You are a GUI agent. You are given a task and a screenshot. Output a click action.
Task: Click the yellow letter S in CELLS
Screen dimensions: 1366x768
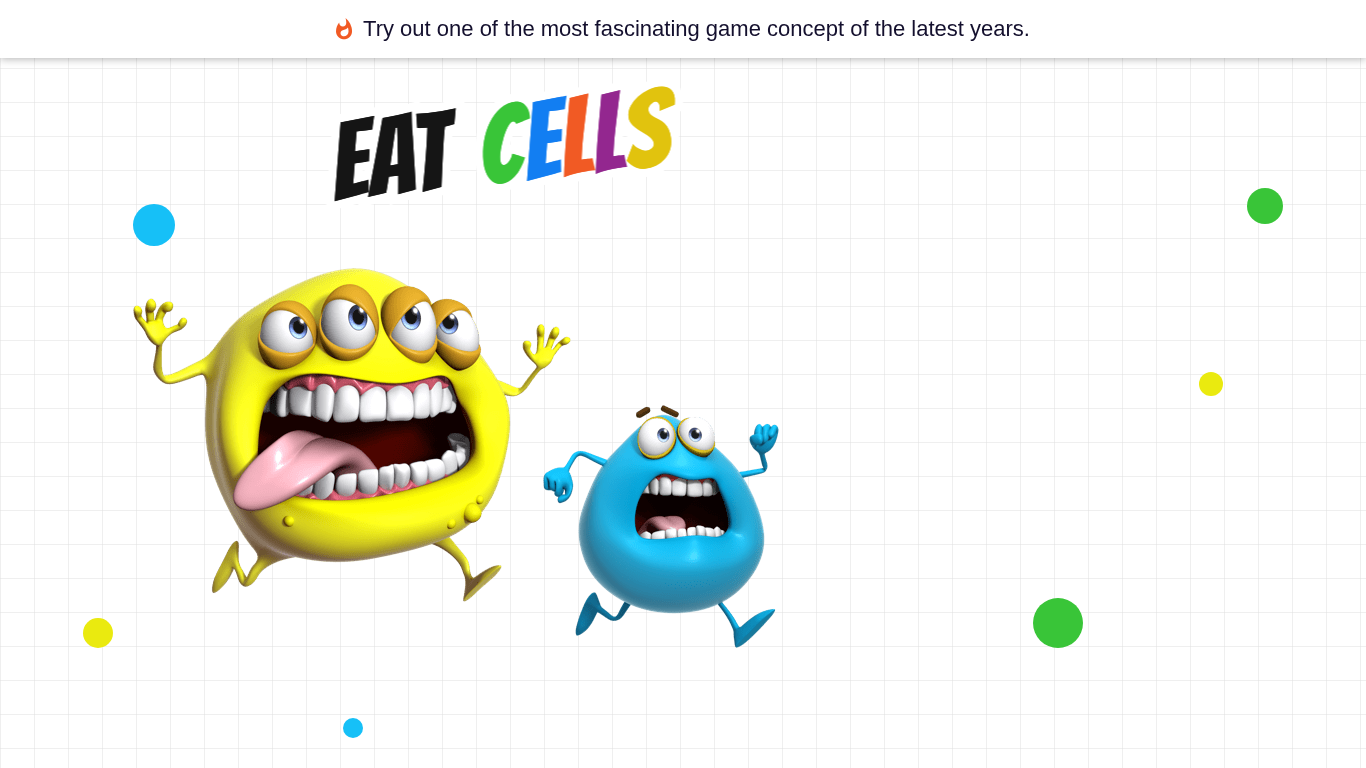coord(651,127)
